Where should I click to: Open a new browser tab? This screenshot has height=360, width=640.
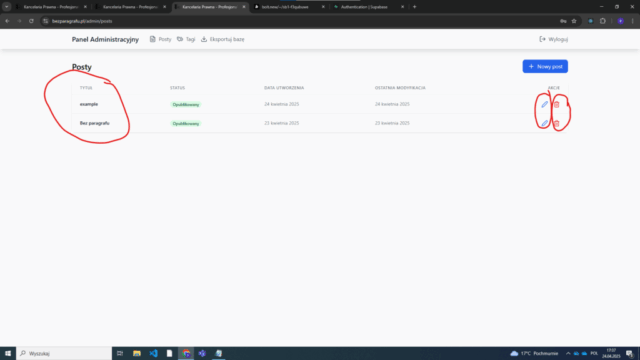point(414,7)
